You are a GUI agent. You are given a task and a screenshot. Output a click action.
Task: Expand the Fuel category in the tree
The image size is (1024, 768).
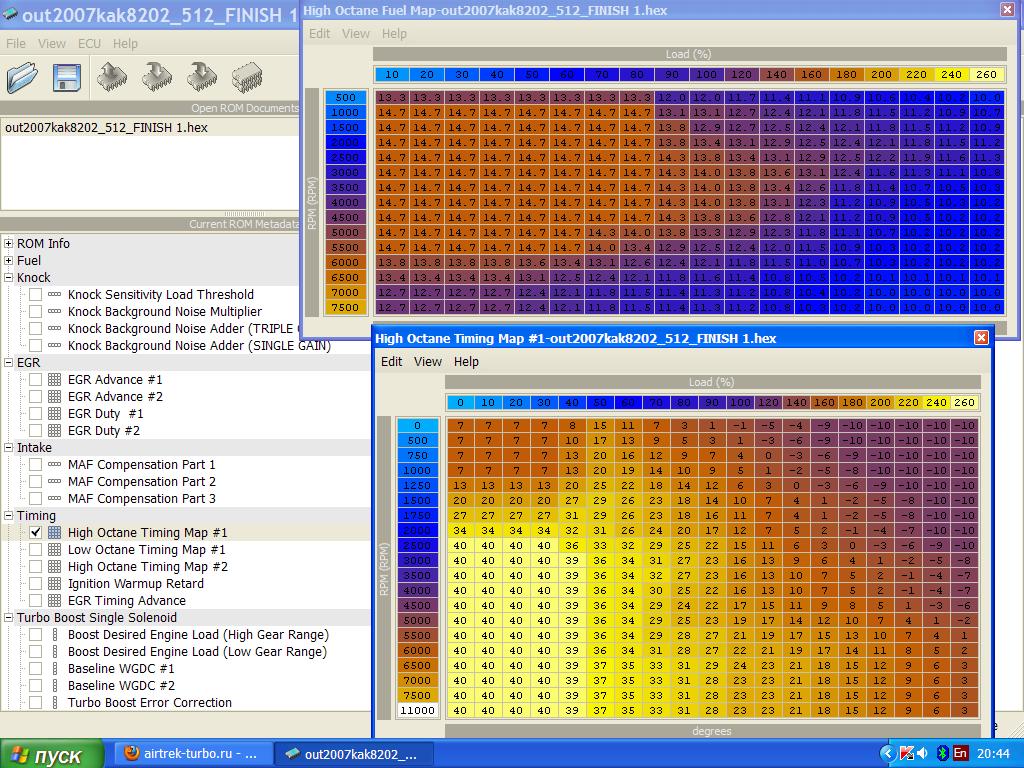[9, 261]
